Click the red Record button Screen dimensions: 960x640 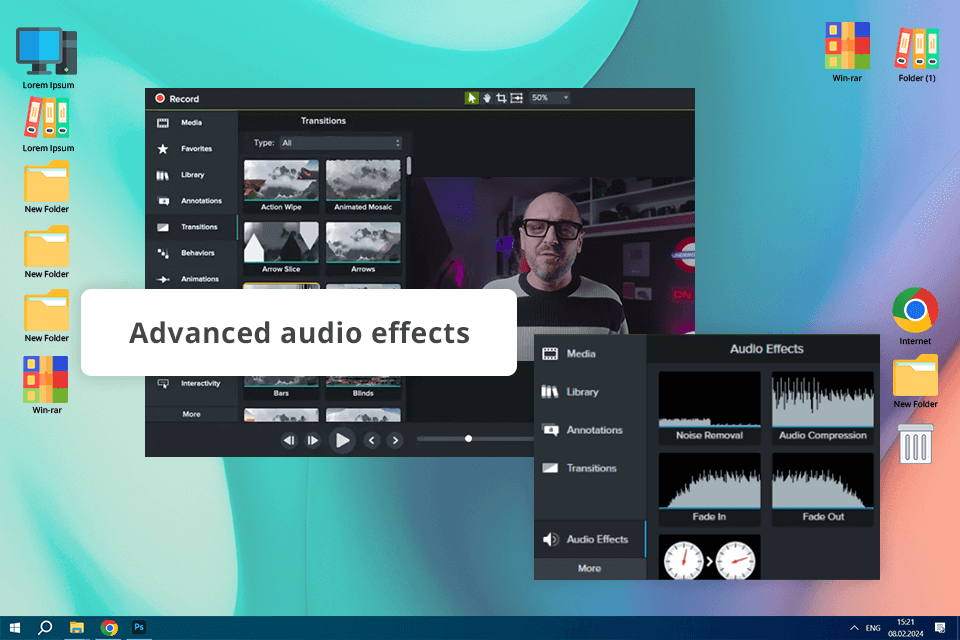click(x=177, y=99)
